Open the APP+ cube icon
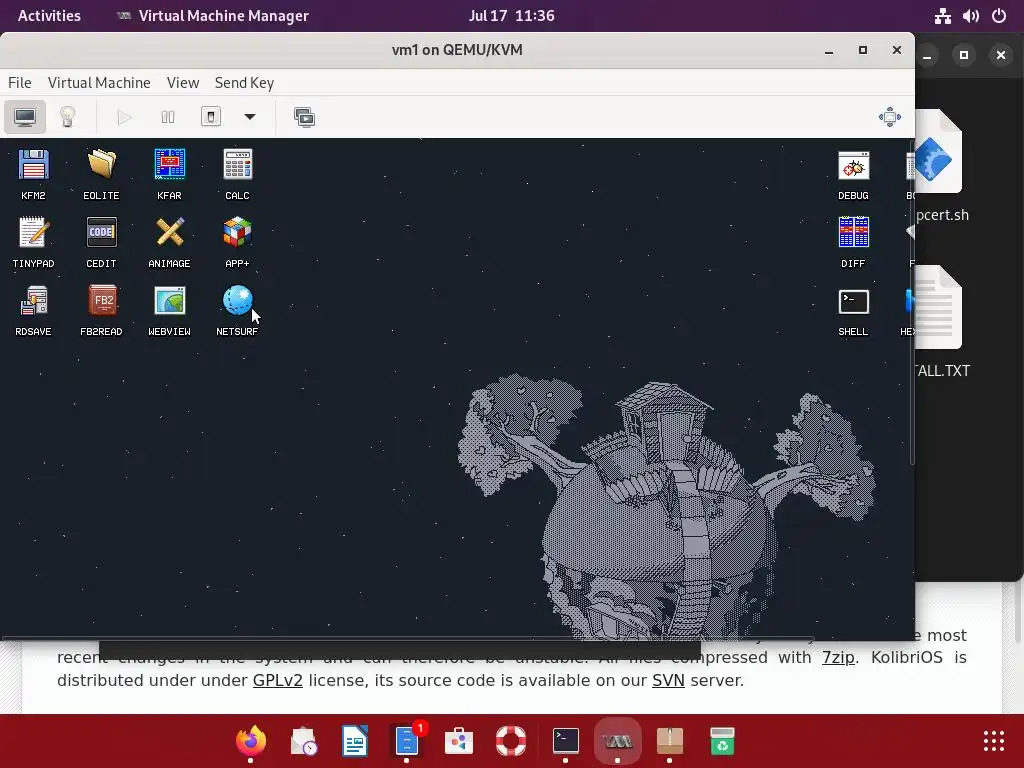 (x=237, y=242)
